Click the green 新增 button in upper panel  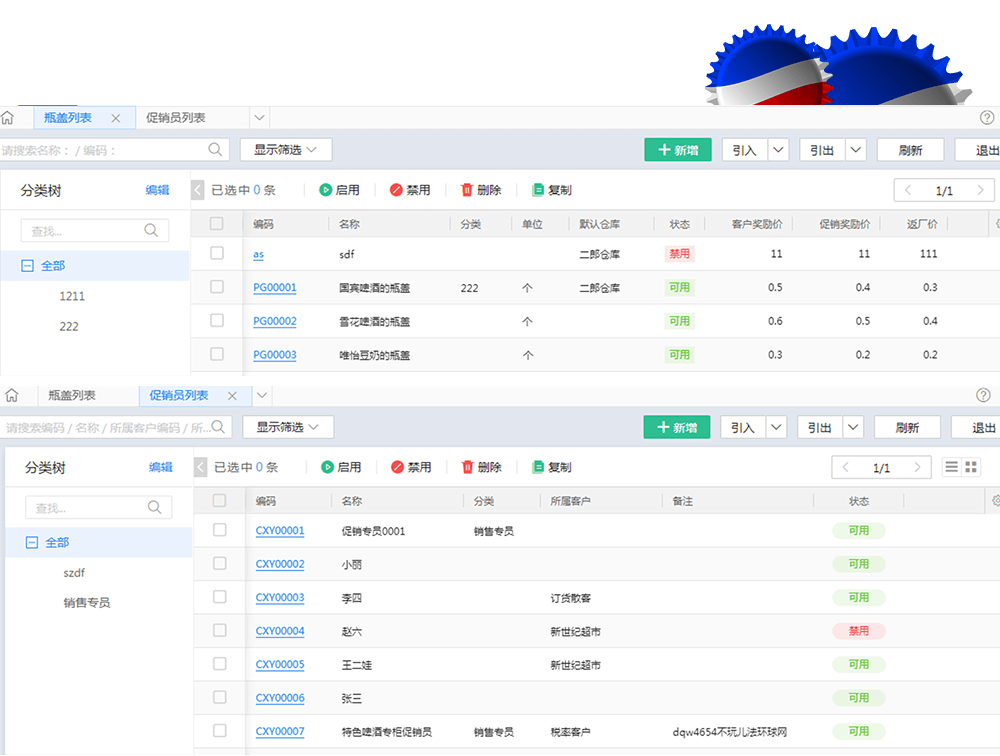(677, 150)
